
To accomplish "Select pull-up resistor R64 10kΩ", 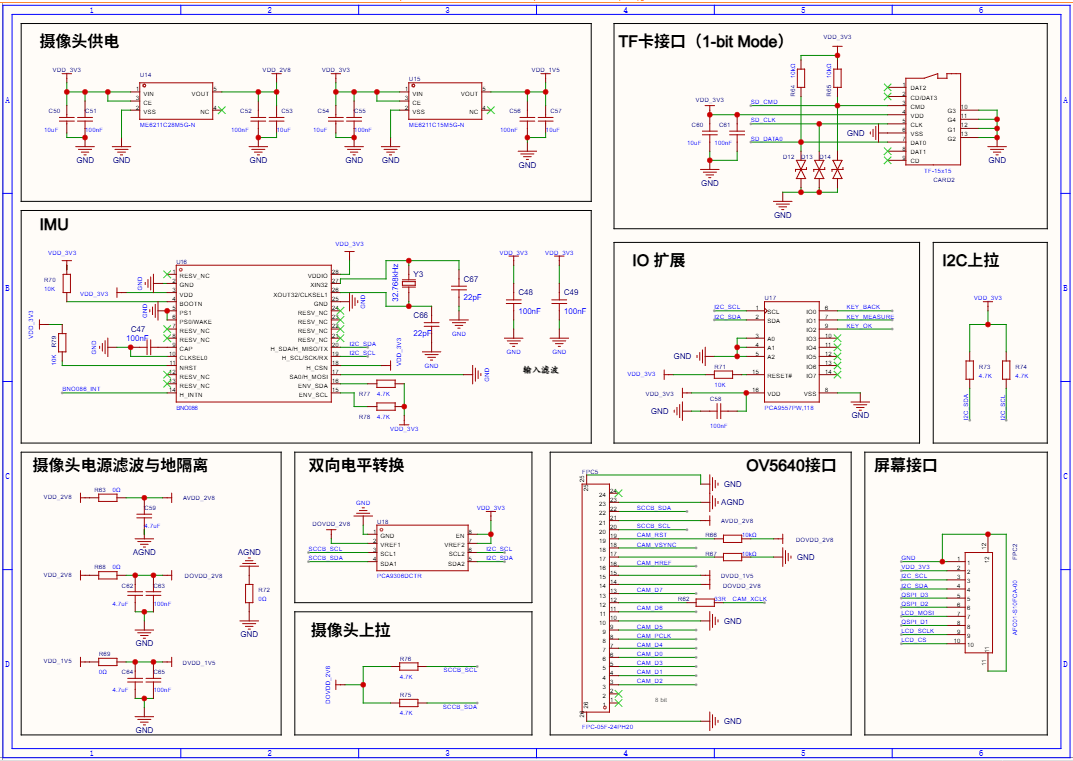I will pos(801,79).
